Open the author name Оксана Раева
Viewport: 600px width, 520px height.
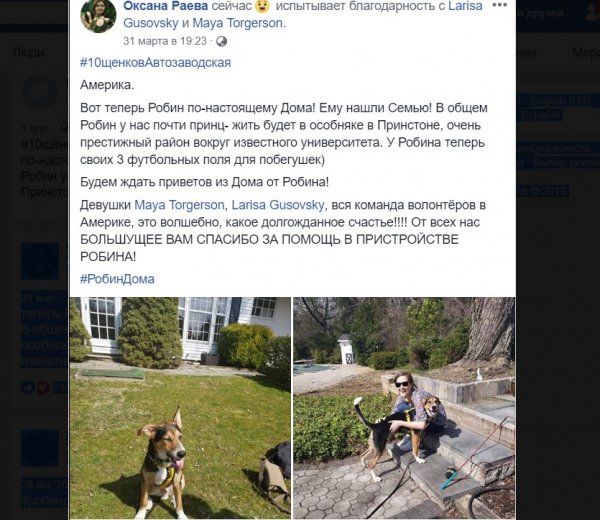point(166,6)
